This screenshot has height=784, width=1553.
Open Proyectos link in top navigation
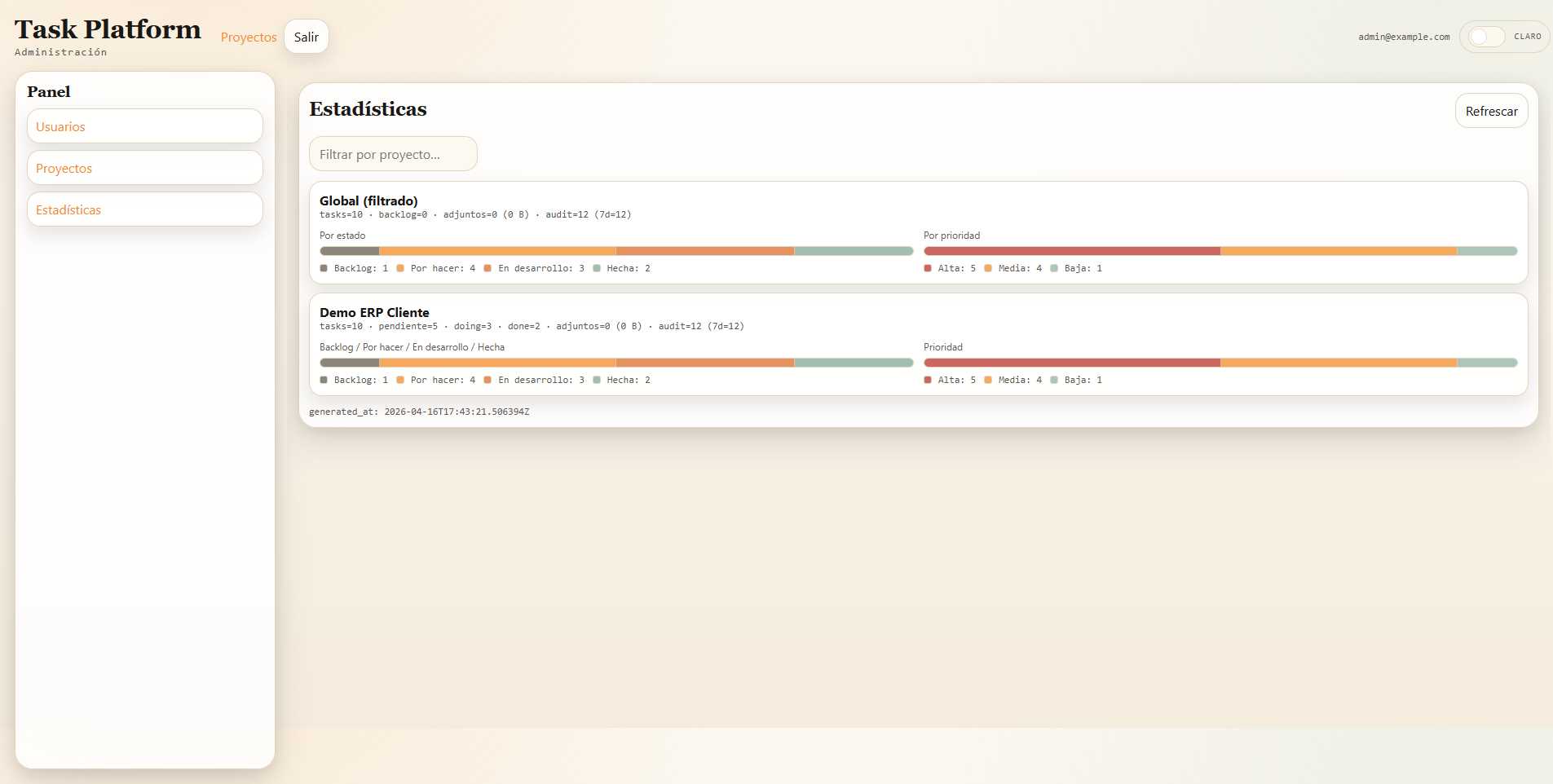pyautogui.click(x=249, y=37)
